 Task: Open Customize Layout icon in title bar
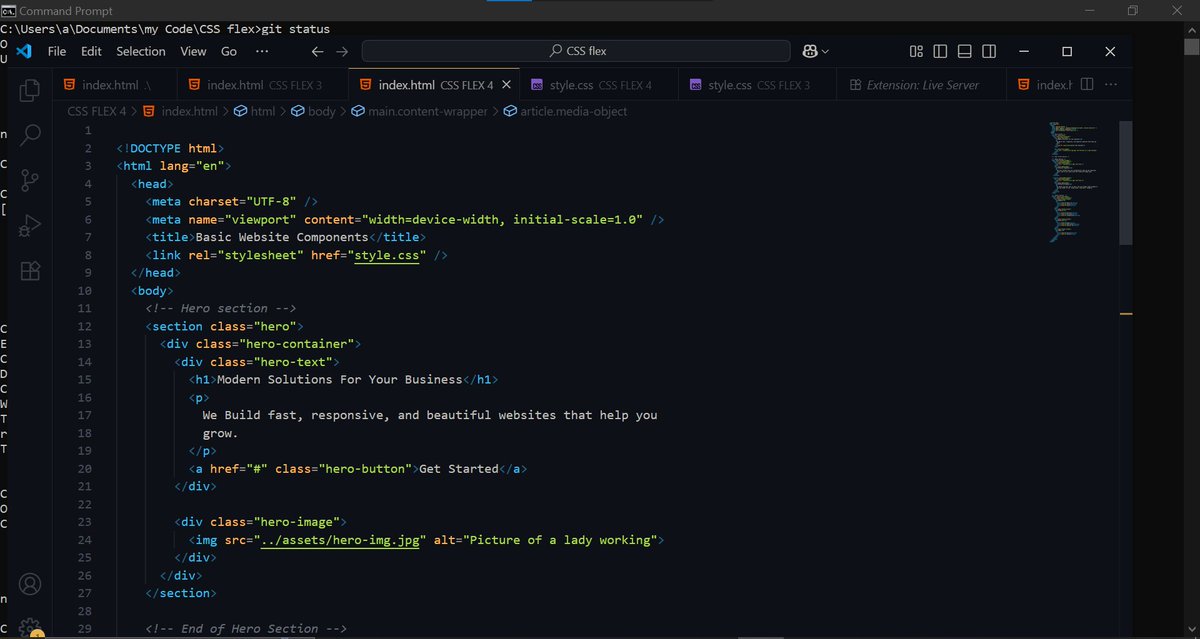point(916,51)
